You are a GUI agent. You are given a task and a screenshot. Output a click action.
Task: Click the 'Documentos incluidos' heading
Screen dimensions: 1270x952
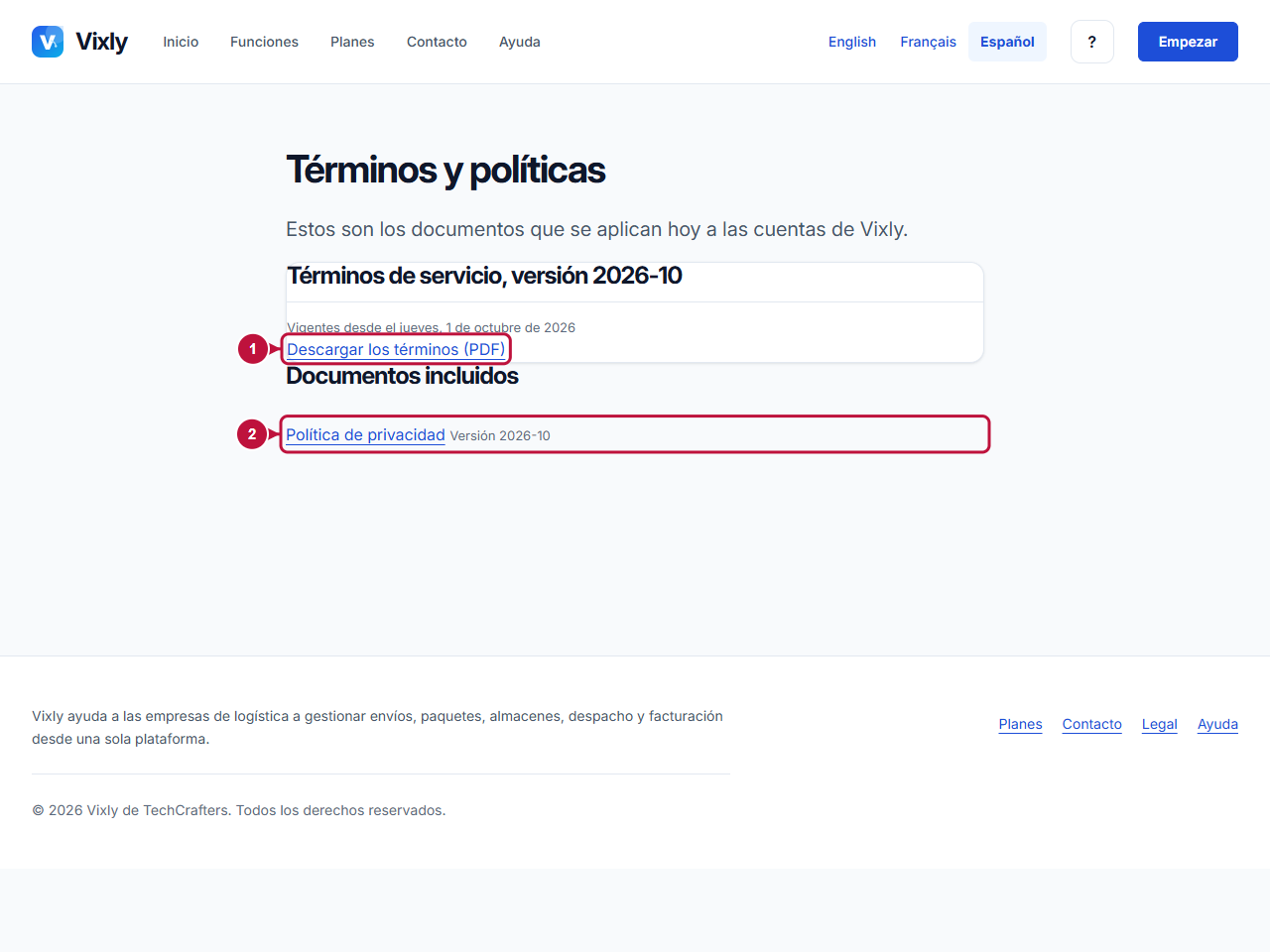pyautogui.click(x=402, y=376)
